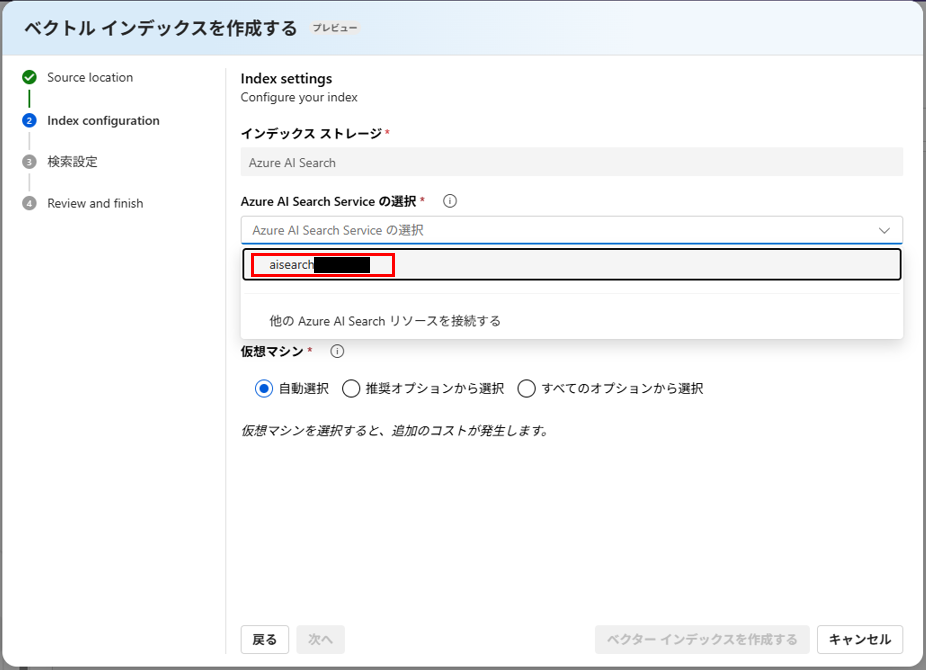
Task: Jump to the Review and finish step
Action: 95,204
